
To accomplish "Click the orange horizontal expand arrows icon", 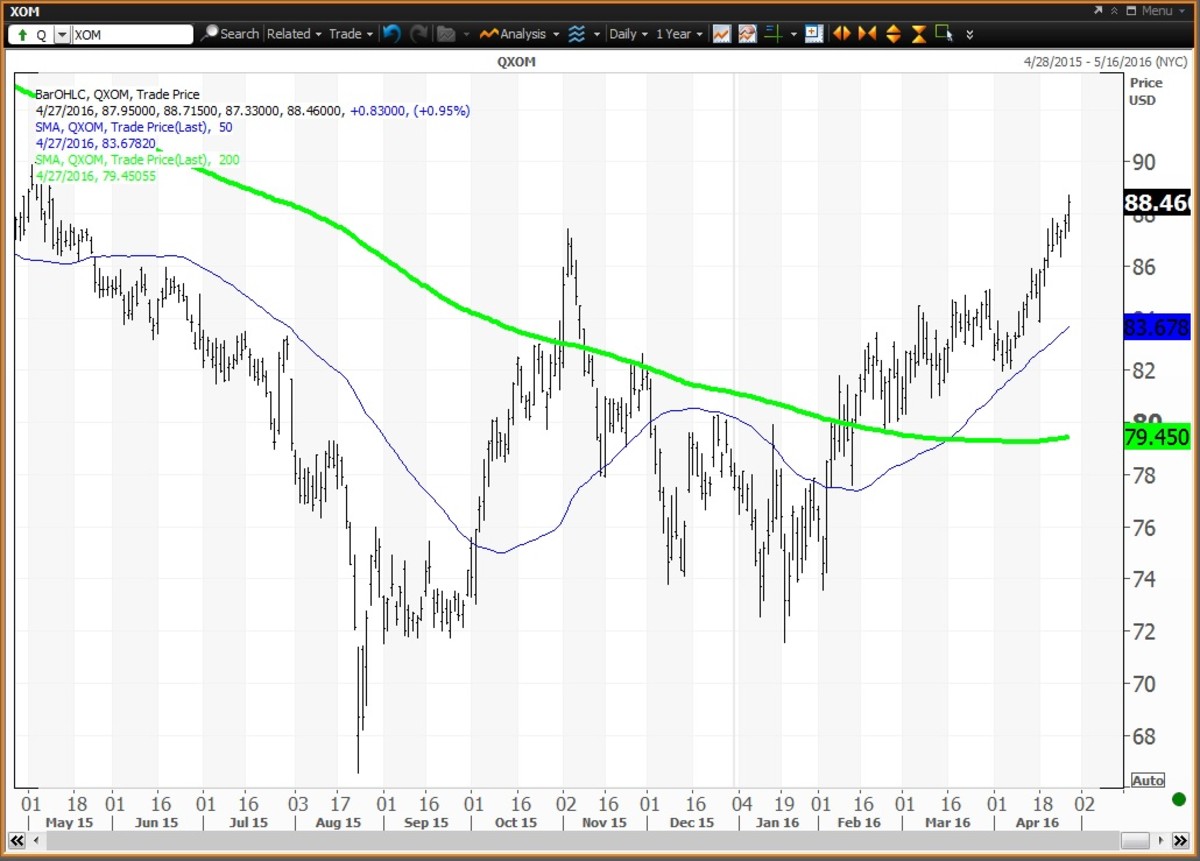I will [841, 34].
